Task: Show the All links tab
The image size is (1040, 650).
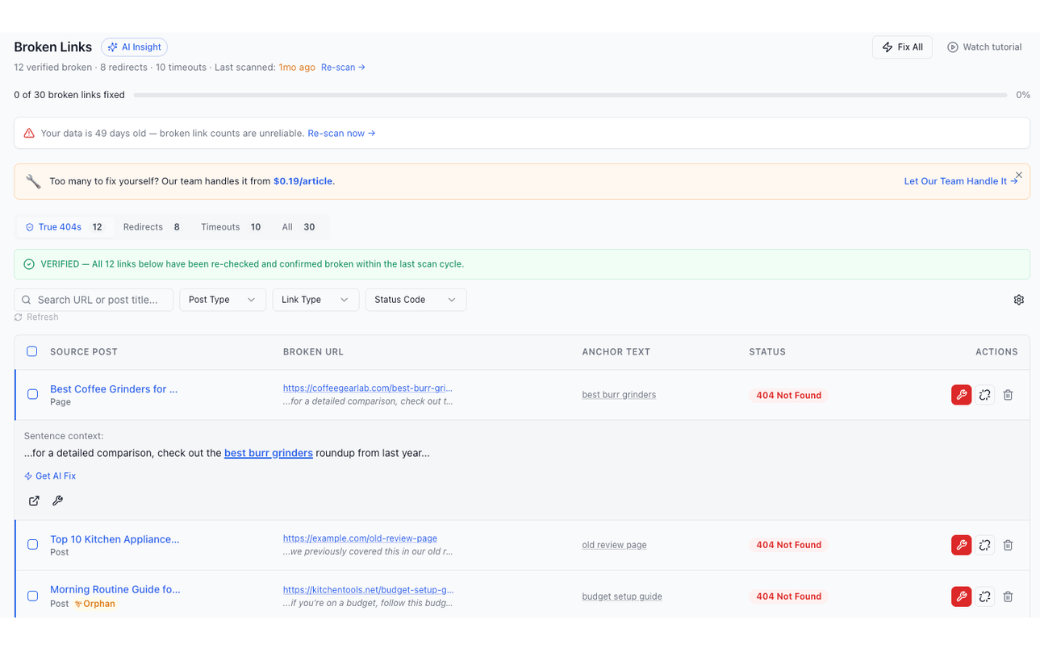Action: (x=298, y=227)
